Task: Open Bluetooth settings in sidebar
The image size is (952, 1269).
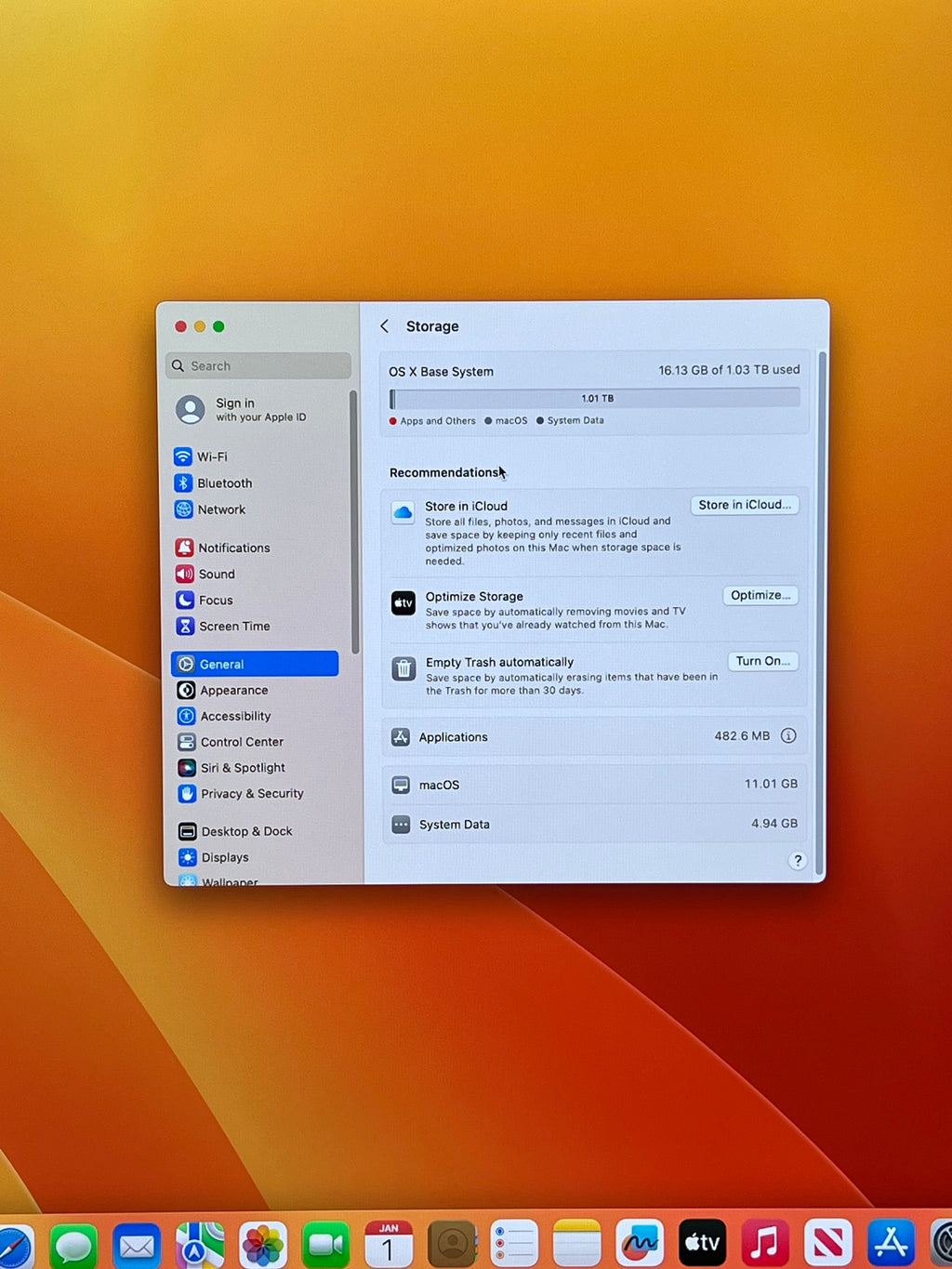Action: tap(213, 483)
